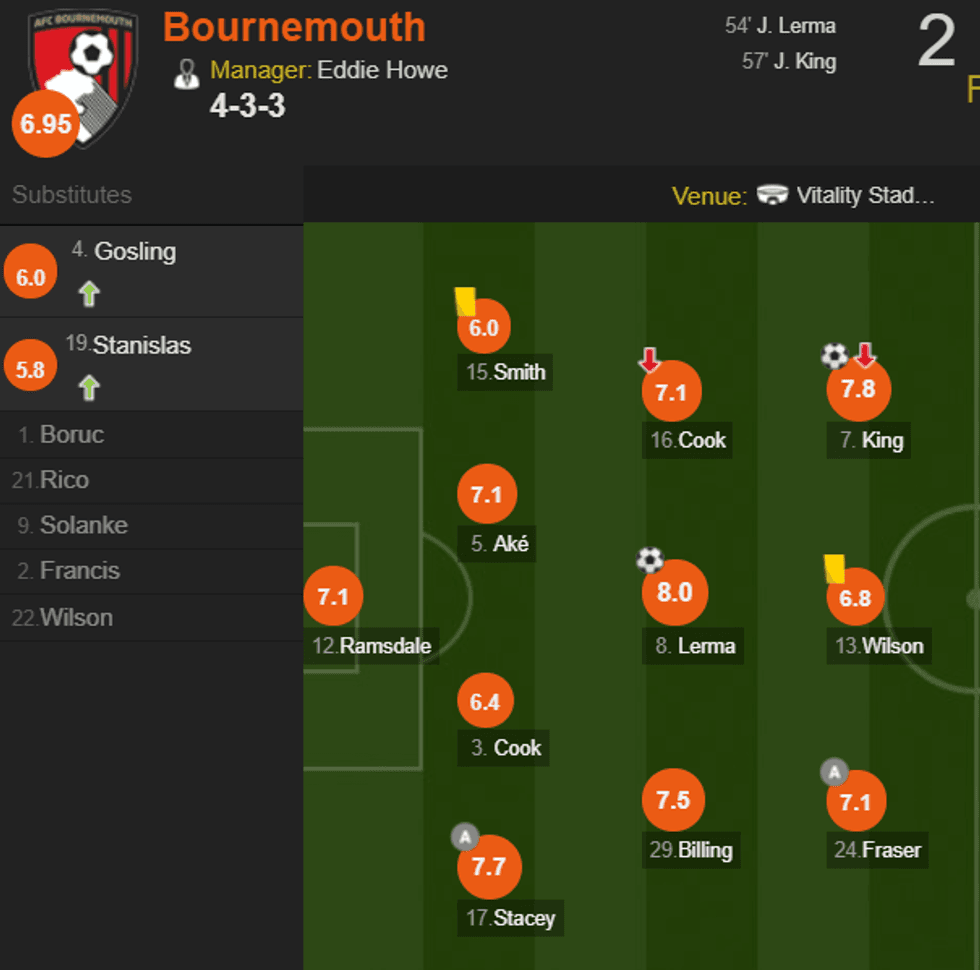This screenshot has width=980, height=970.
Task: Click J. Lerma's 54' goal entry
Action: coord(781,26)
